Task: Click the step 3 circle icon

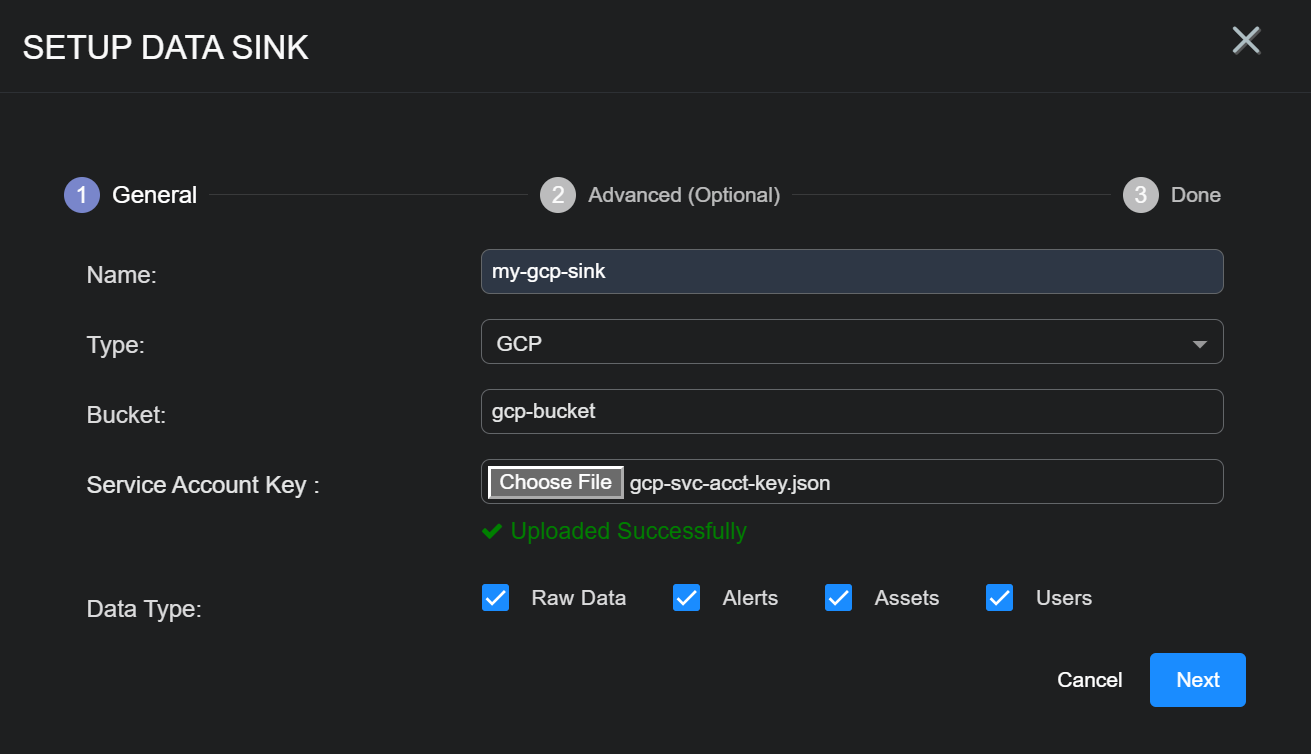Action: (x=1141, y=195)
